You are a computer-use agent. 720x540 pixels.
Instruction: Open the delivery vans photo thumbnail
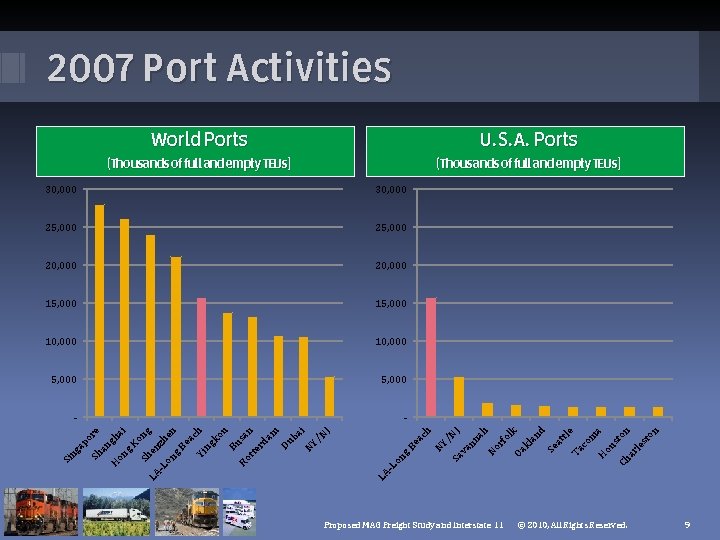(239, 512)
